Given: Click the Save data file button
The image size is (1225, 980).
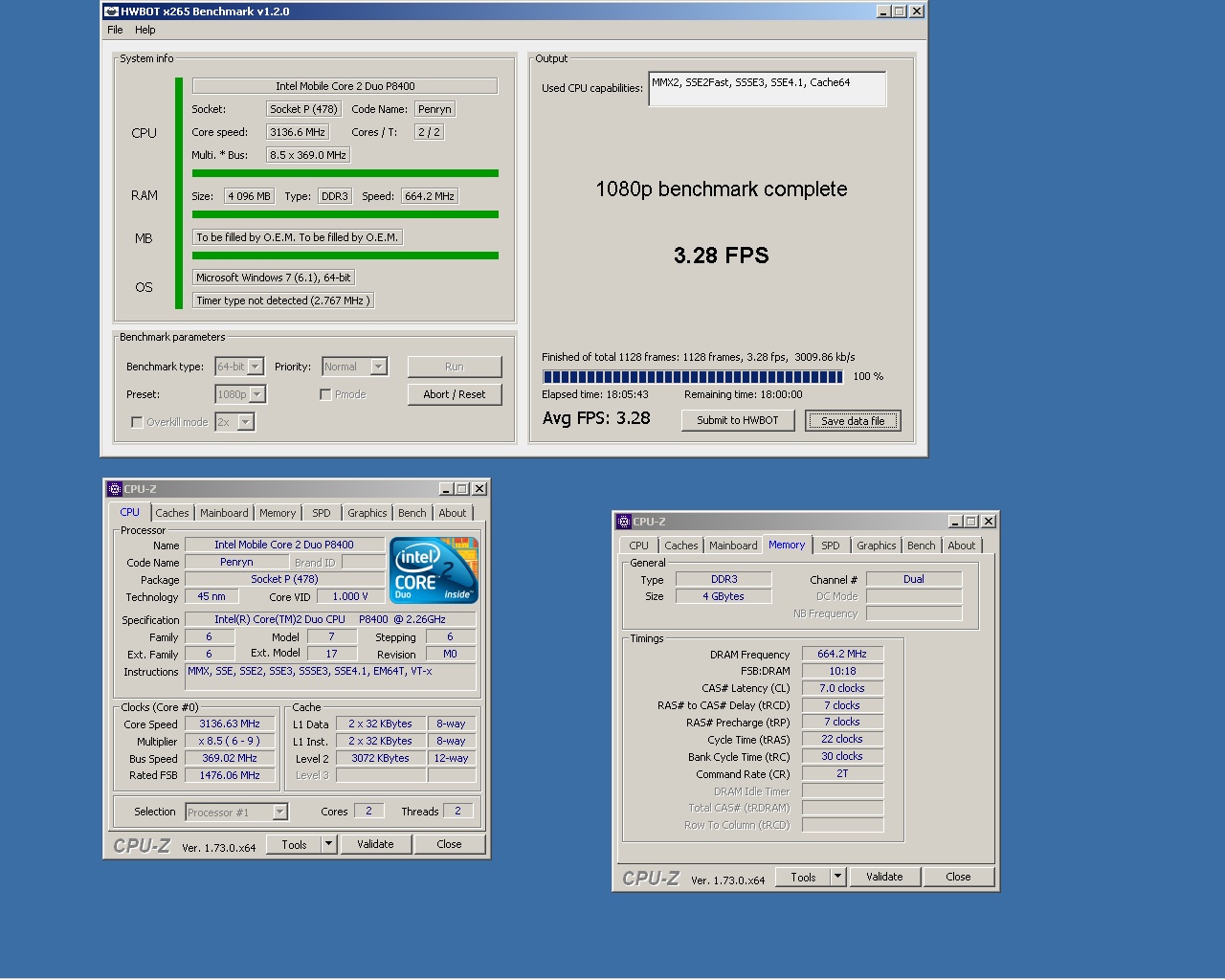Looking at the screenshot, I should pos(853,420).
